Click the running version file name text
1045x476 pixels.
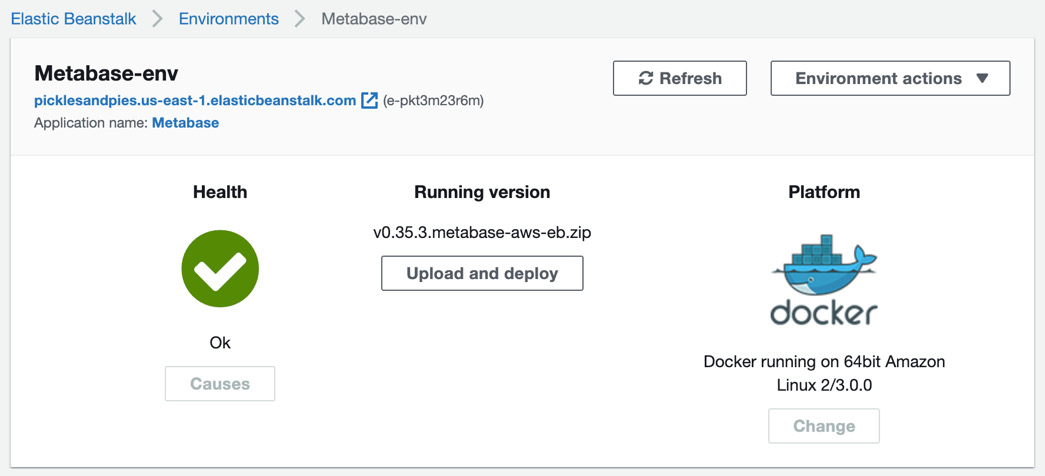[482, 233]
